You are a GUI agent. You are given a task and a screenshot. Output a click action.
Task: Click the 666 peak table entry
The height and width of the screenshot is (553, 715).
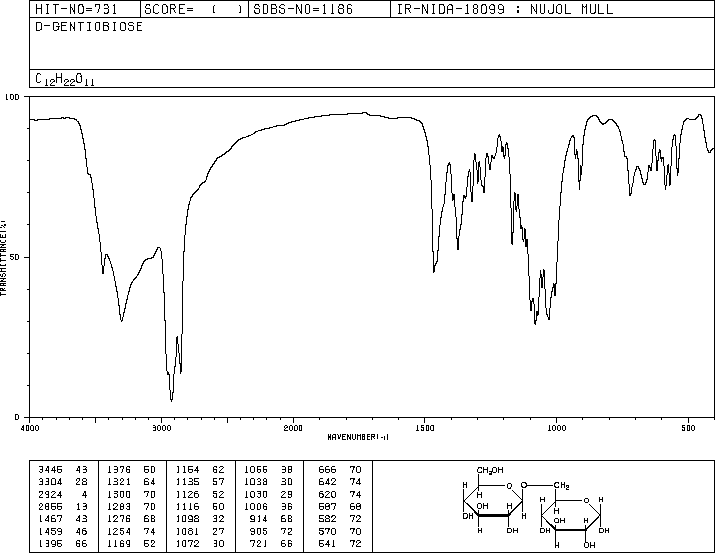(340, 470)
